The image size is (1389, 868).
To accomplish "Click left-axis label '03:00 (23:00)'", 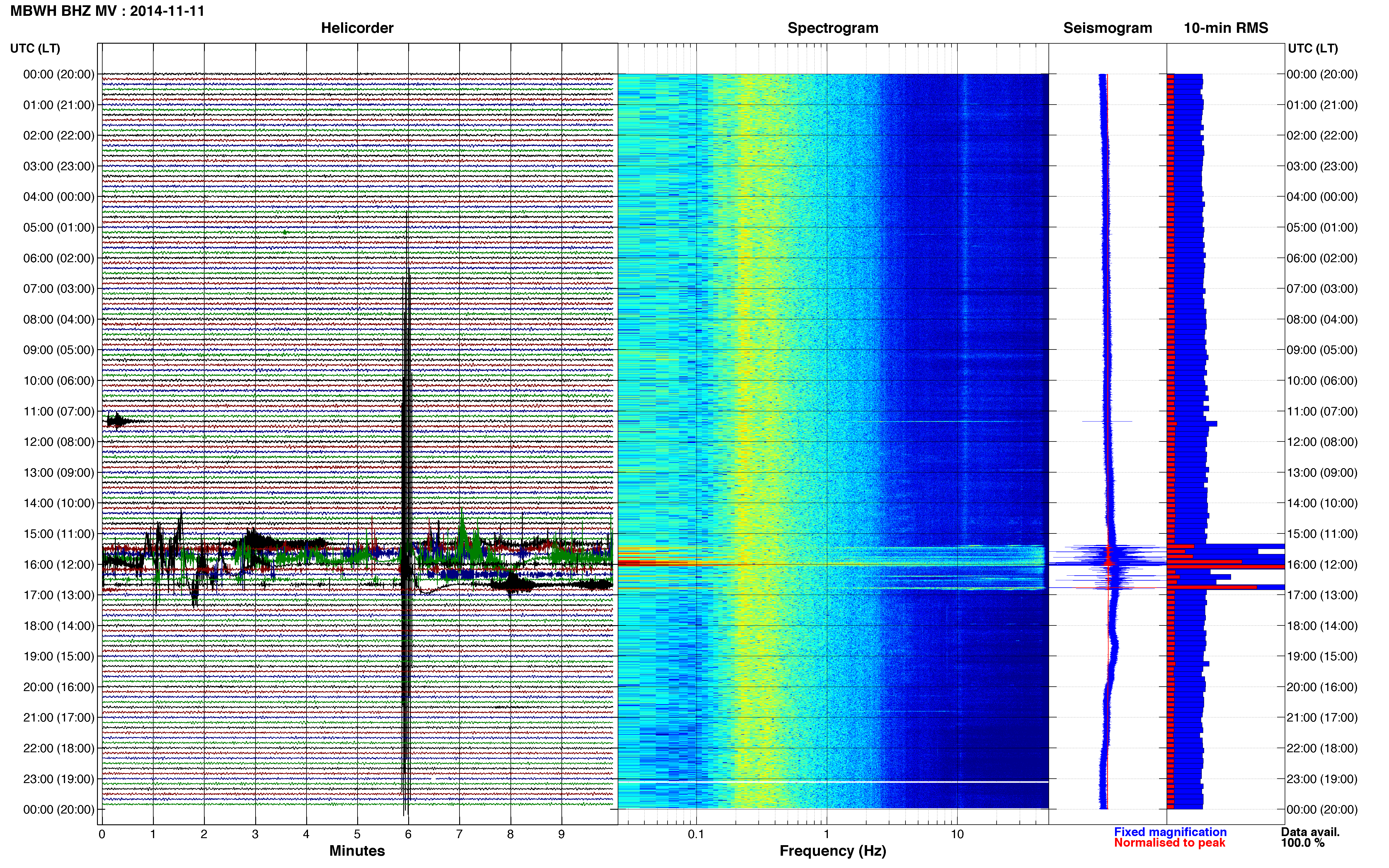I will 59,166.
